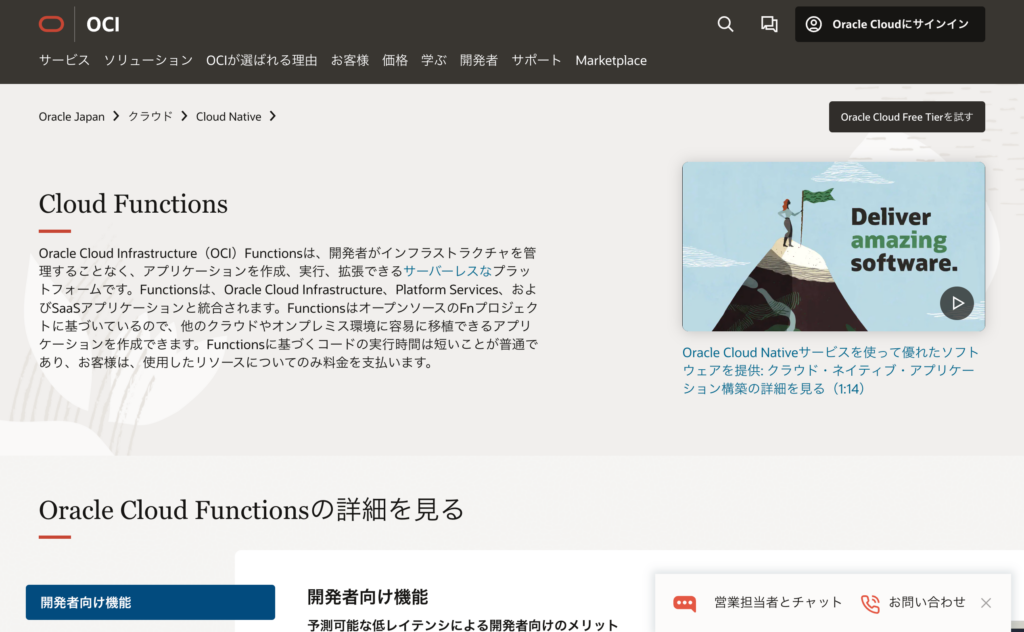
Task: Expand the OCIが選ばれる理由 menu
Action: [x=261, y=60]
